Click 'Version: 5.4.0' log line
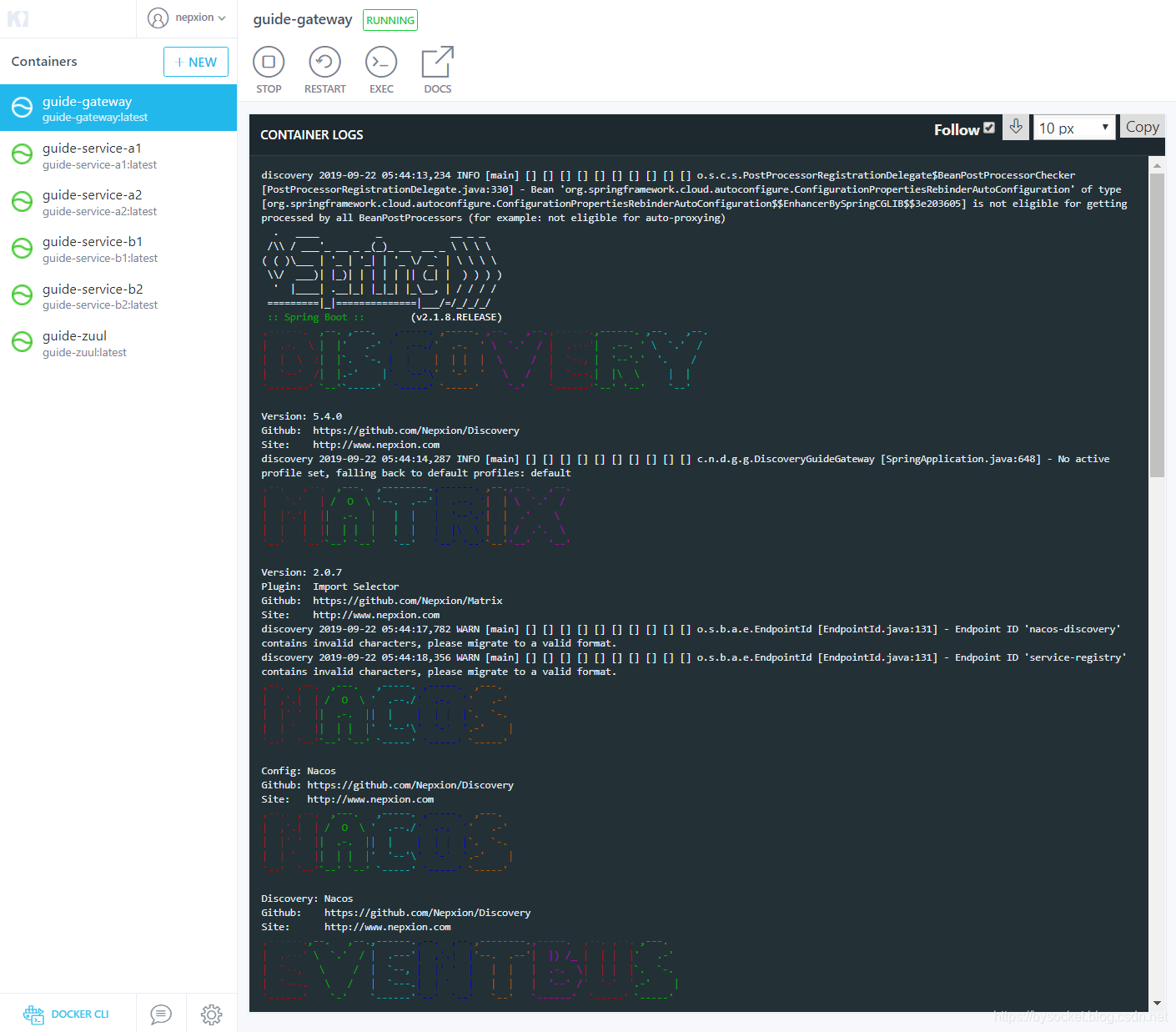 point(302,416)
